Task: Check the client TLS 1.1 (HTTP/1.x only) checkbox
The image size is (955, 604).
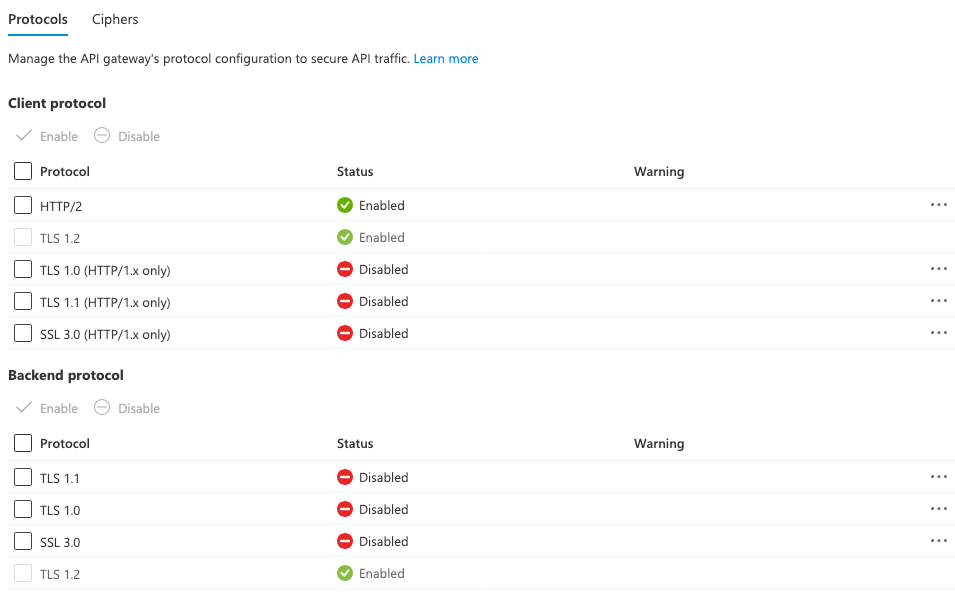Action: click(23, 301)
